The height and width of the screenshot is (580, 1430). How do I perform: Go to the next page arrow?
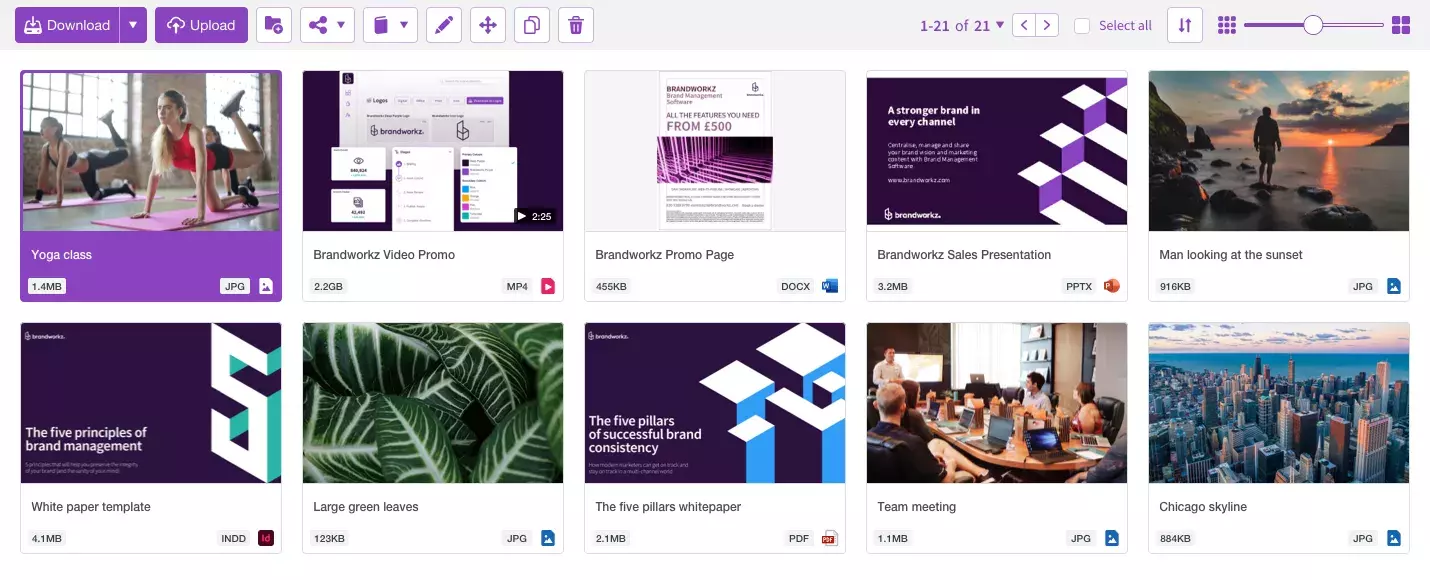1047,25
